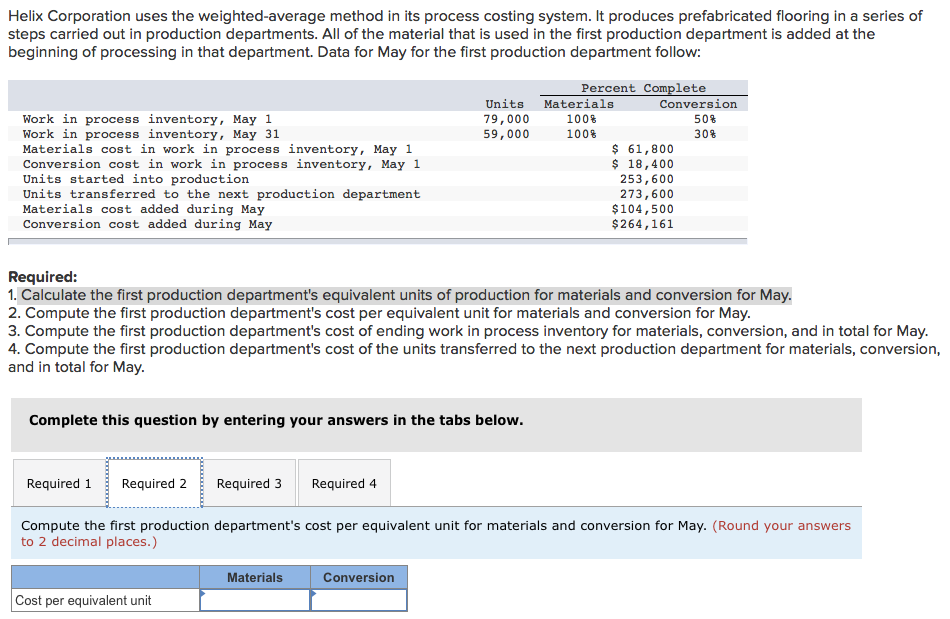The image size is (950, 619).
Task: Click requirement 2 about cost per equivalent unit
Action: pyautogui.click(x=379, y=313)
